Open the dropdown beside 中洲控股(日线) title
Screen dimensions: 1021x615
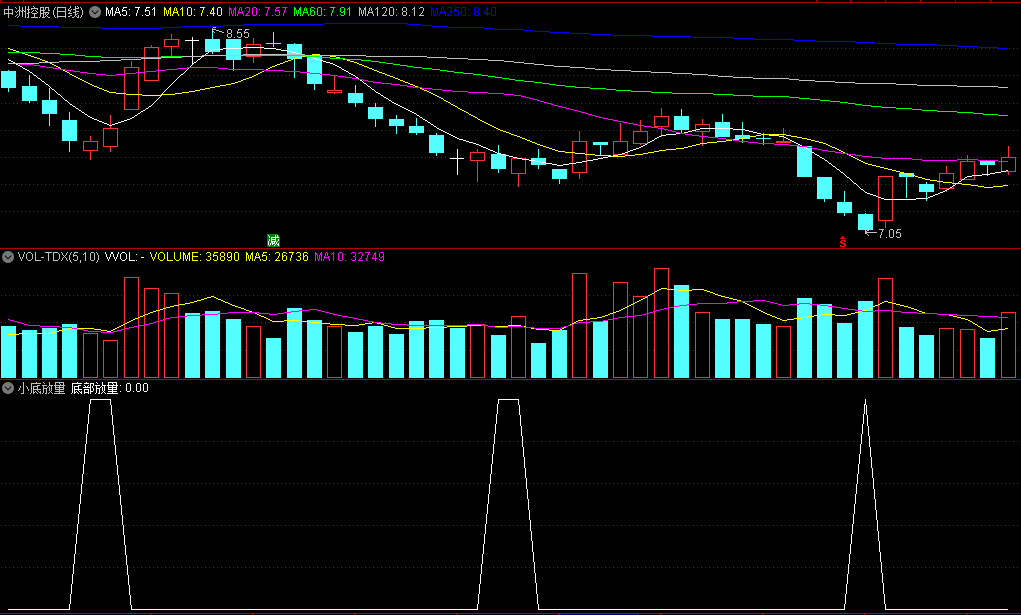pos(95,12)
